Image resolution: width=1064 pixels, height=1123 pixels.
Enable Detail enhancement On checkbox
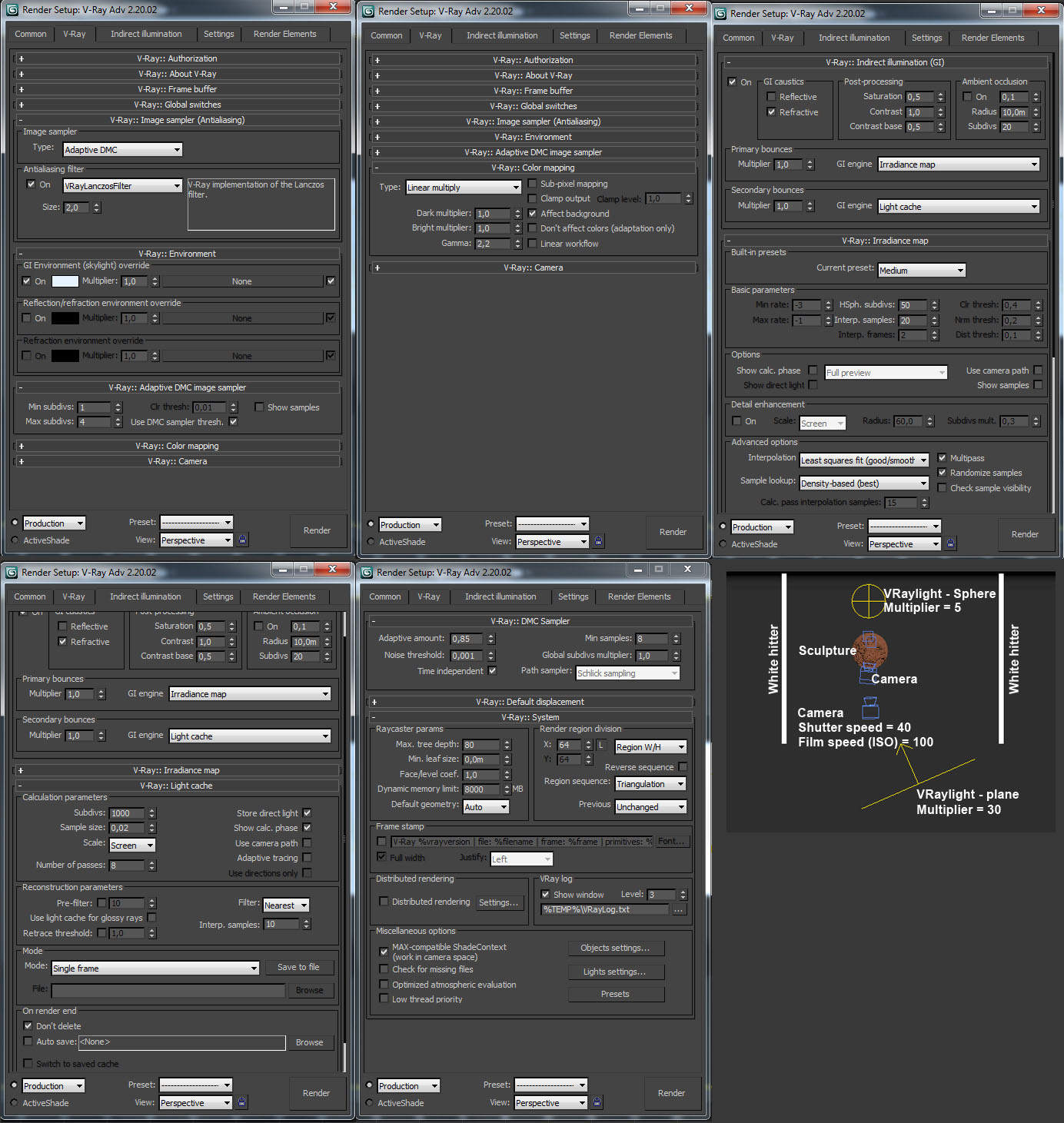tap(736, 421)
